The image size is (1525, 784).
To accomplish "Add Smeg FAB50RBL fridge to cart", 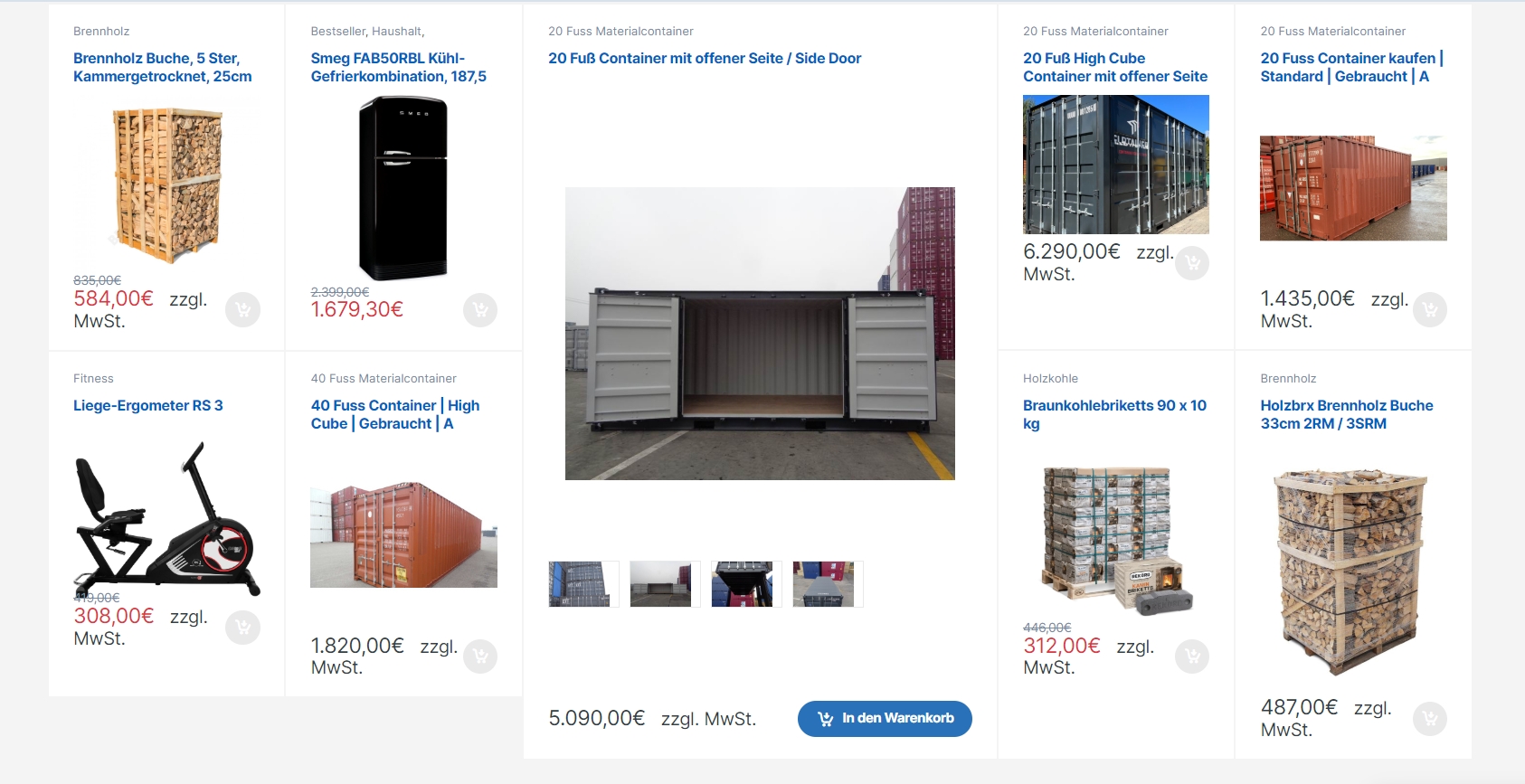I will [480, 310].
